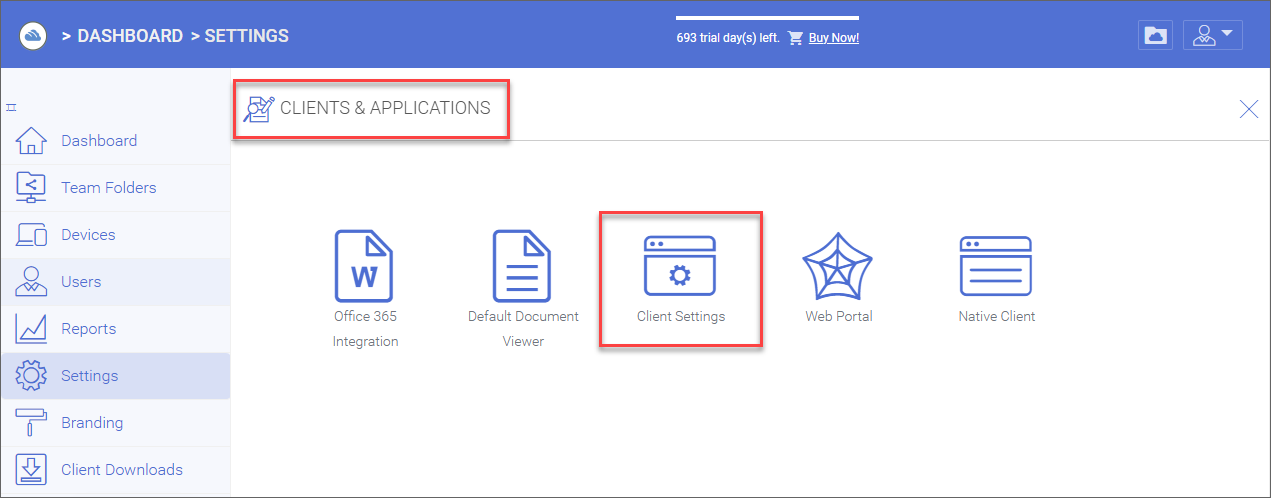This screenshot has width=1271, height=498.
Task: Click the shopping cart icon
Action: pos(796,38)
